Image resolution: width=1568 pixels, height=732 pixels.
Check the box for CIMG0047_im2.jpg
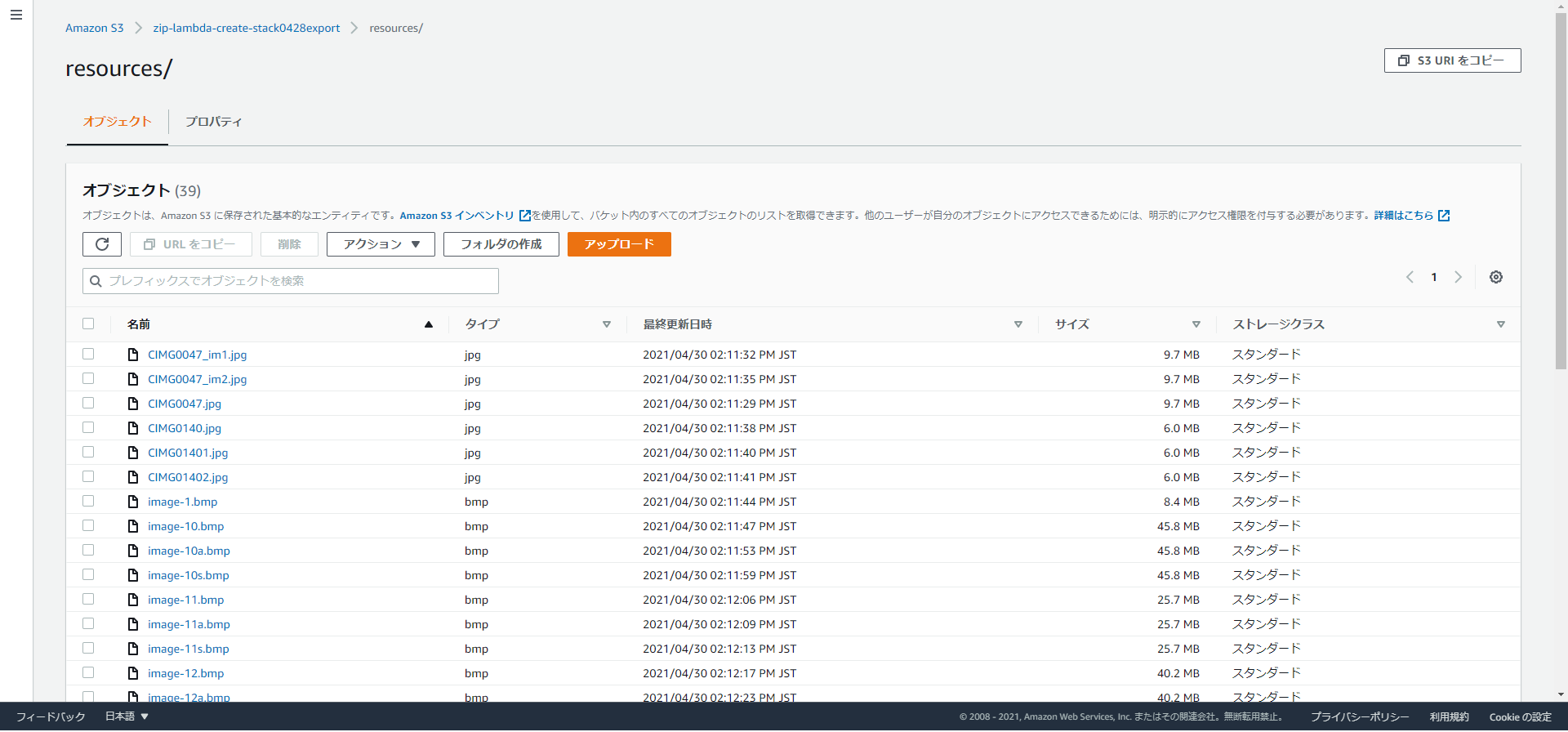pyautogui.click(x=88, y=378)
